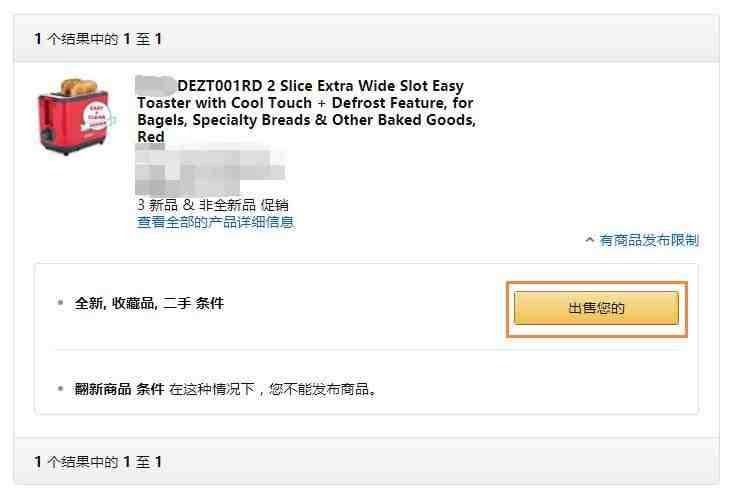Click the blurred product details block
This screenshot has height=492, width=732.
pyautogui.click(x=210, y=169)
